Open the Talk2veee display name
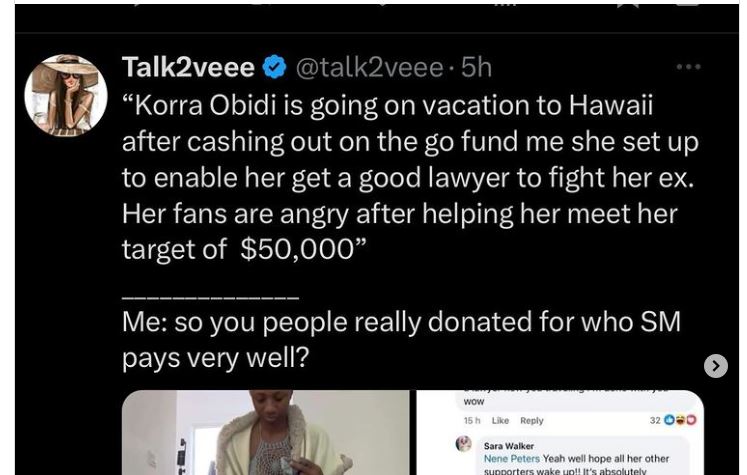Viewport: 747px width, 475px height. [x=188, y=67]
